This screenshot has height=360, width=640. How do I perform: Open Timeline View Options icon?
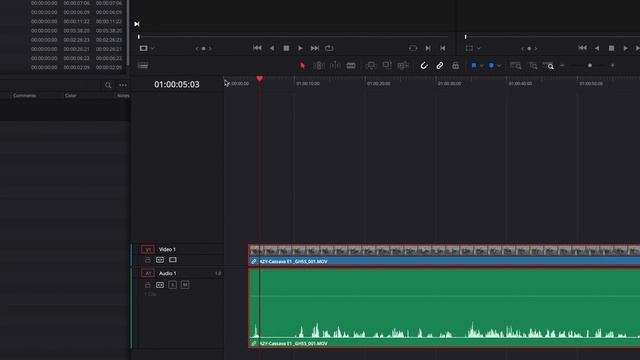(143, 66)
